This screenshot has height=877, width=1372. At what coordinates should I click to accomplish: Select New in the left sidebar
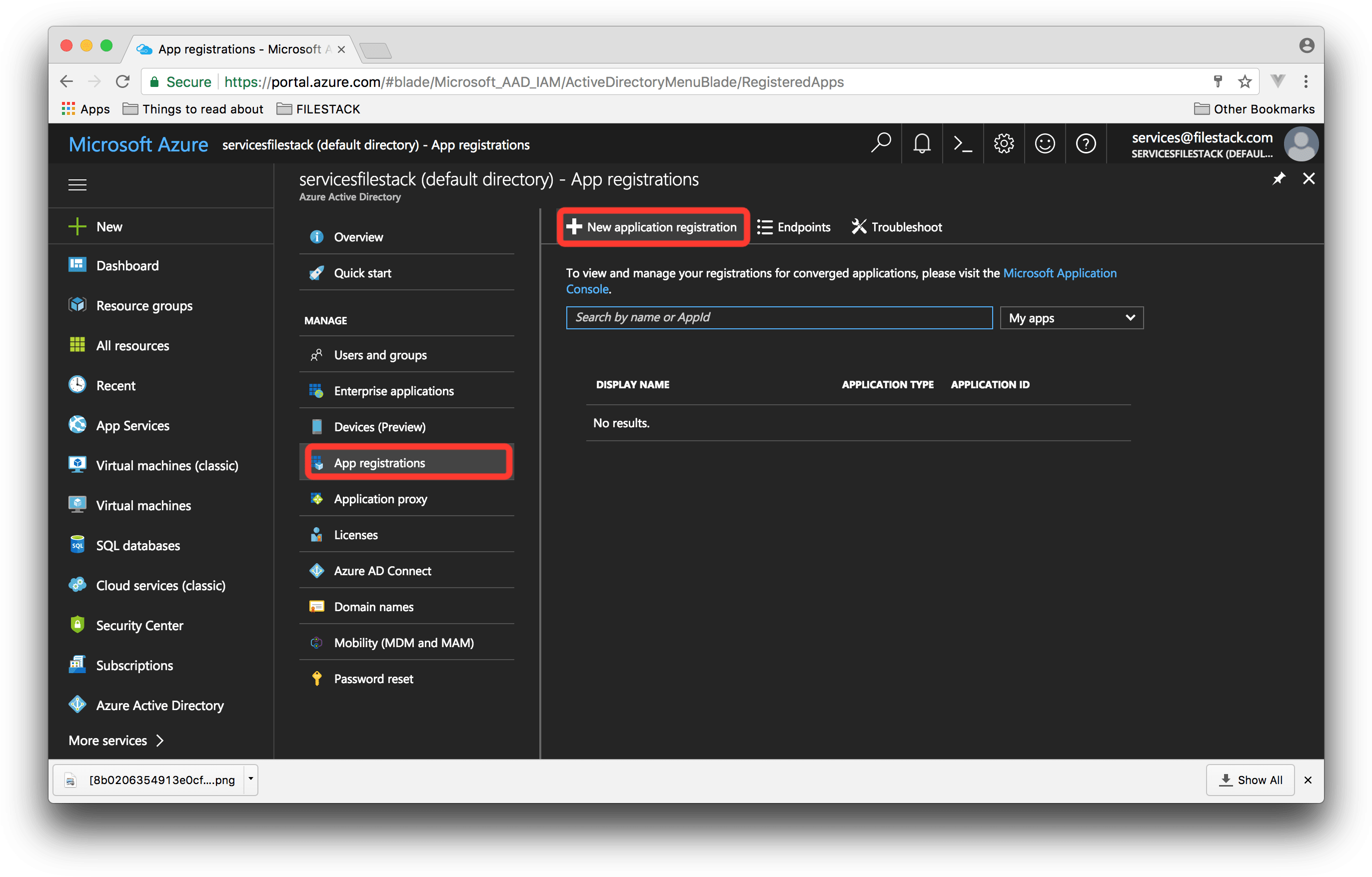tap(161, 227)
